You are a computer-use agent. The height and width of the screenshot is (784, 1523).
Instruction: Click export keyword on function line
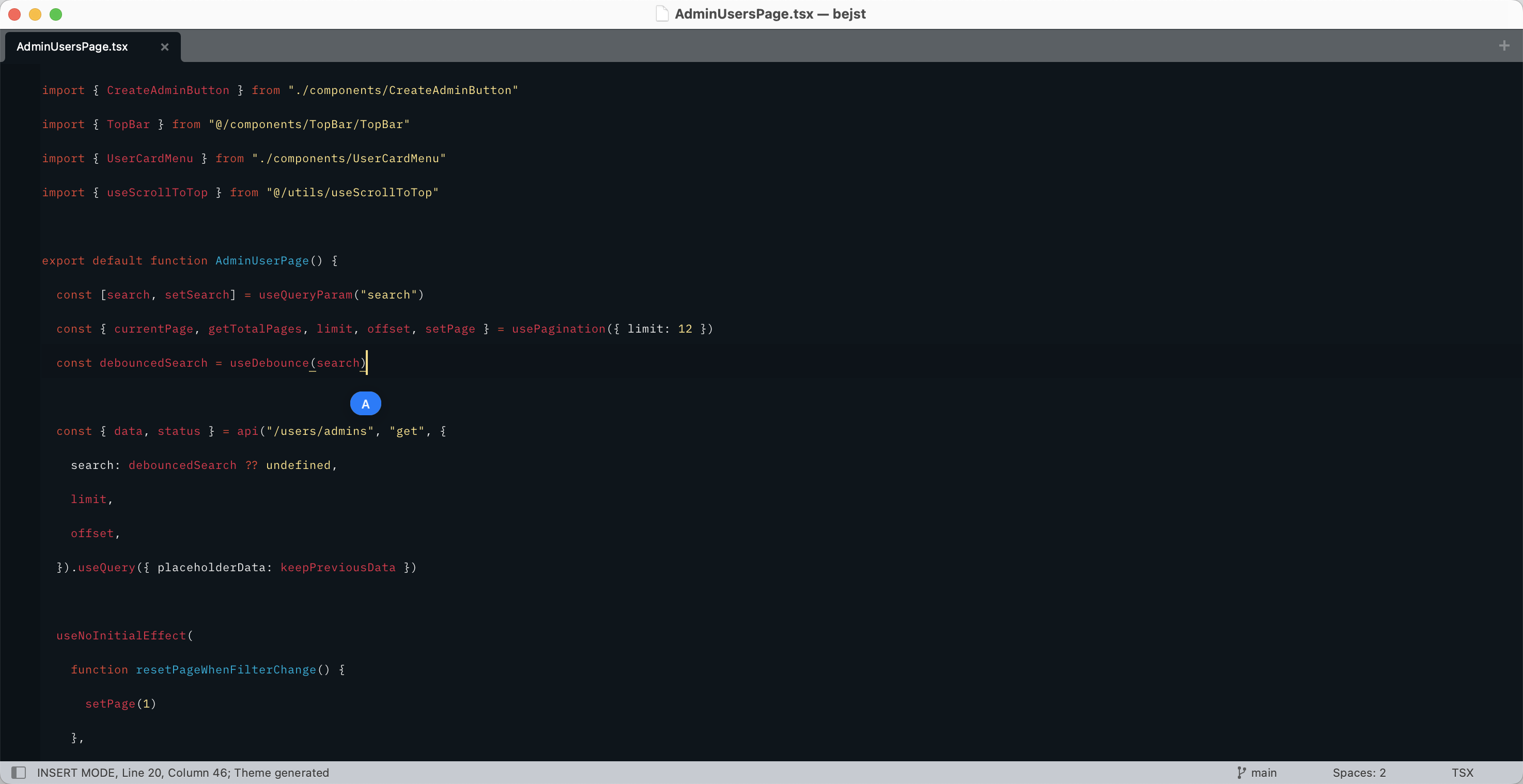(x=63, y=261)
